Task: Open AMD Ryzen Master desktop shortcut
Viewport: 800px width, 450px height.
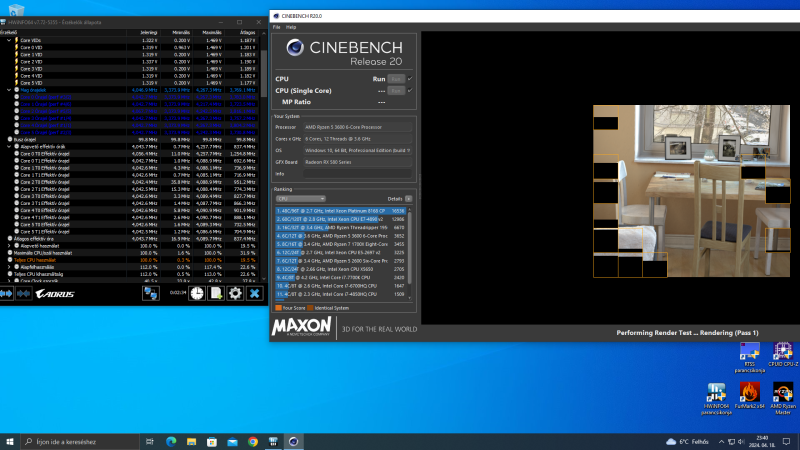Action: [783, 399]
